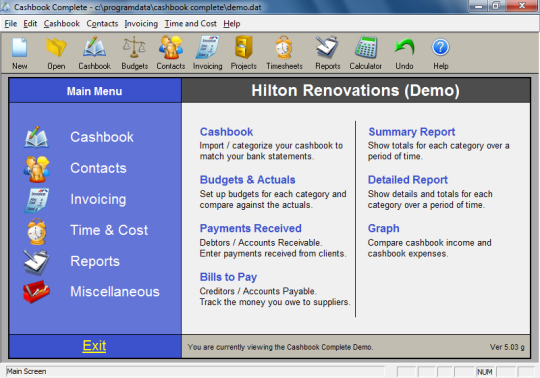
Task: Click the Contacts people icon in Main Menu
Action: tap(37, 169)
